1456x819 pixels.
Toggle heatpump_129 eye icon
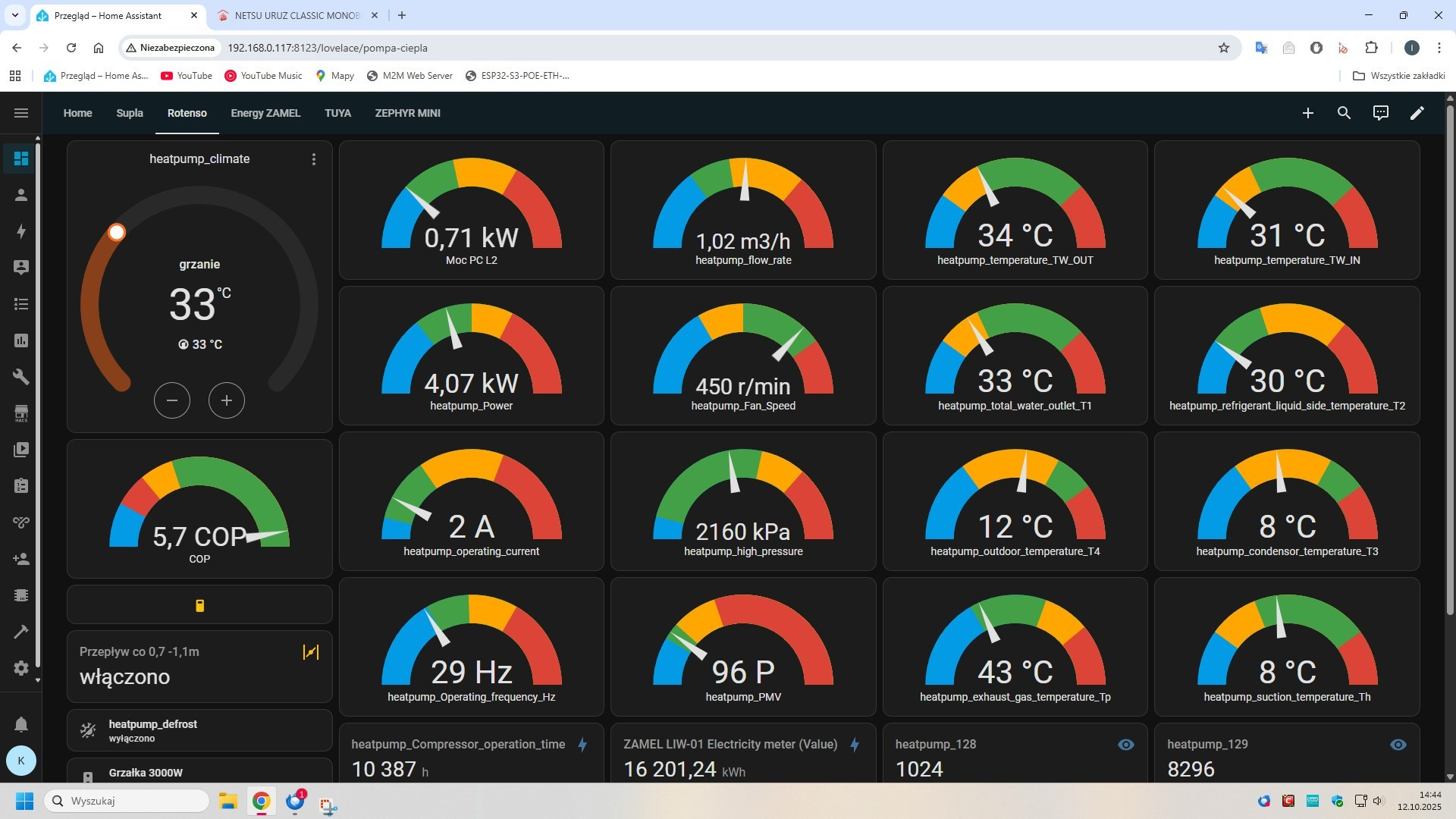point(1398,745)
